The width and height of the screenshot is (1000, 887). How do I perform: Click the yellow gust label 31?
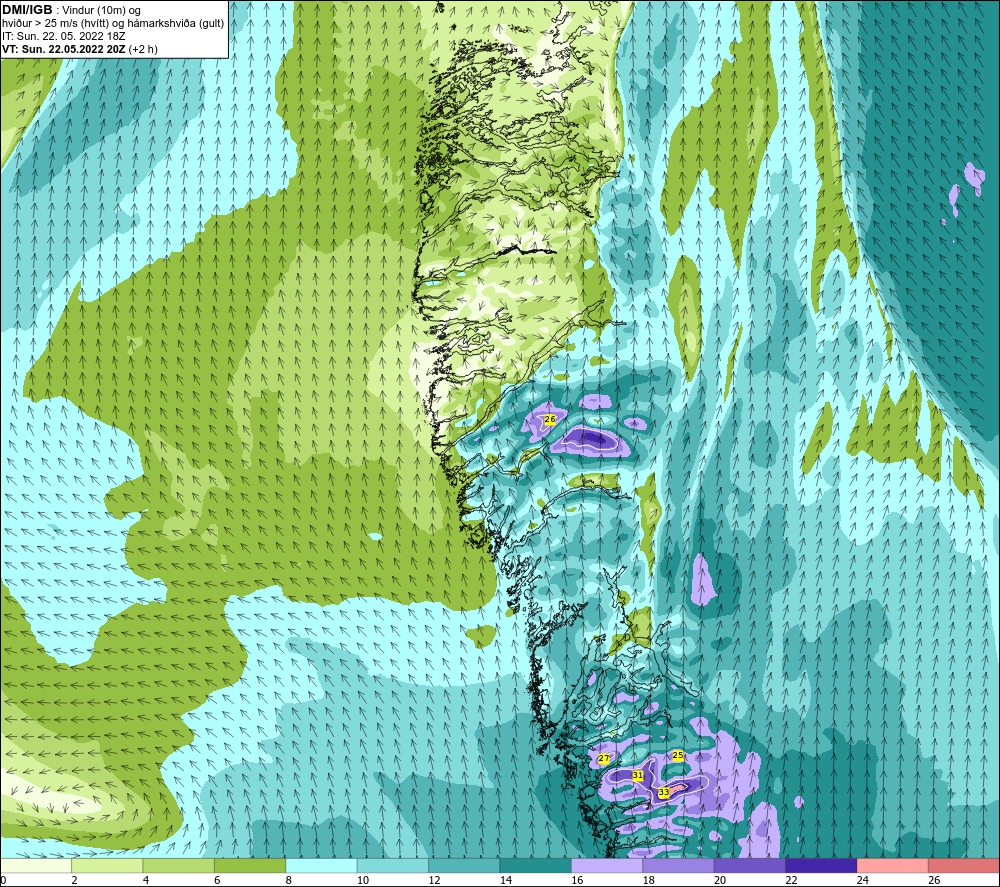click(x=638, y=775)
